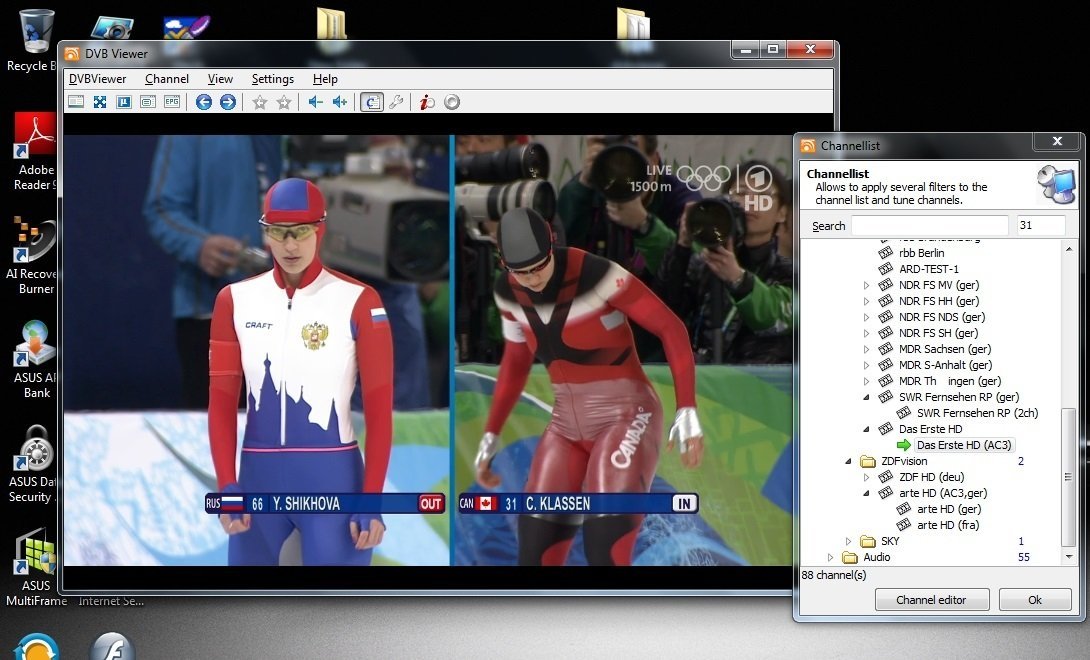Image resolution: width=1090 pixels, height=660 pixels.
Task: Expand the SKY folder in the channel list
Action: 849,541
